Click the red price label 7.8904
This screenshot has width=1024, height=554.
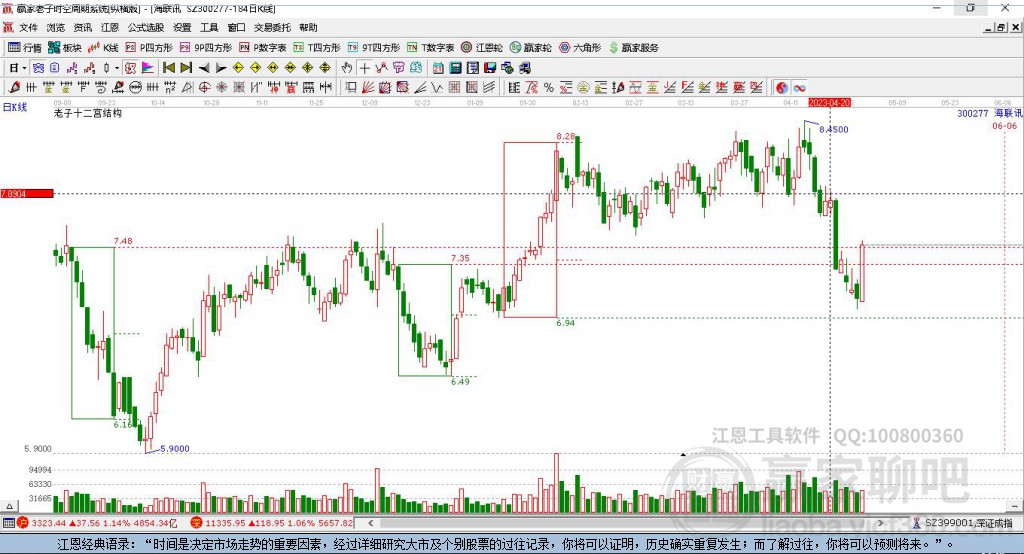[x=27, y=193]
